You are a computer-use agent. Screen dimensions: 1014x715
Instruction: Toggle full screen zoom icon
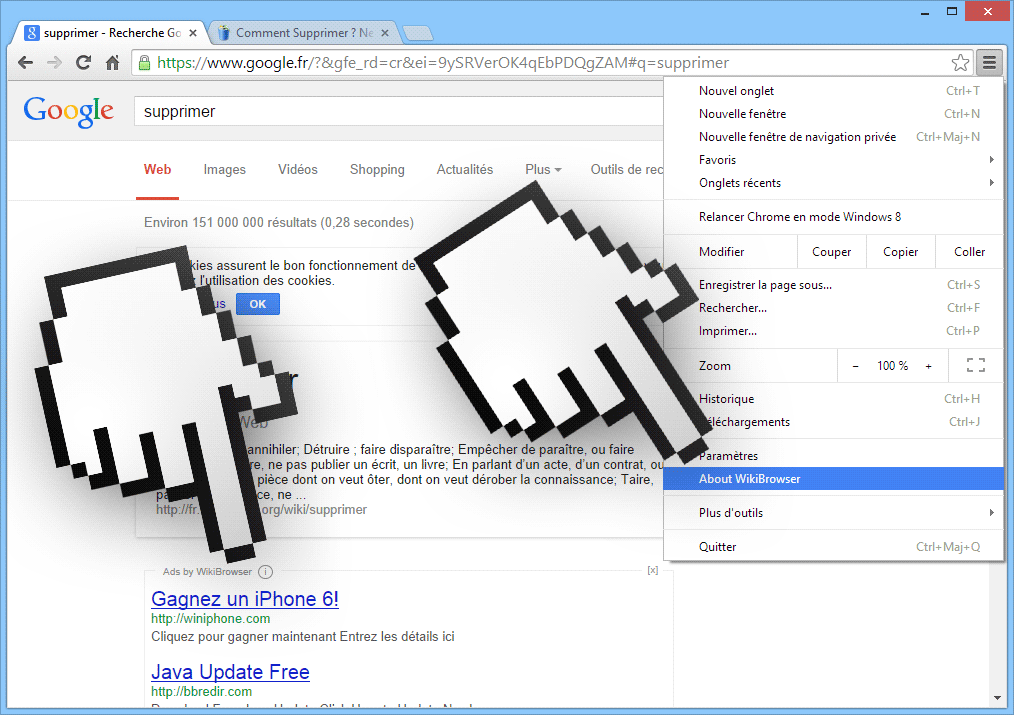(x=976, y=365)
